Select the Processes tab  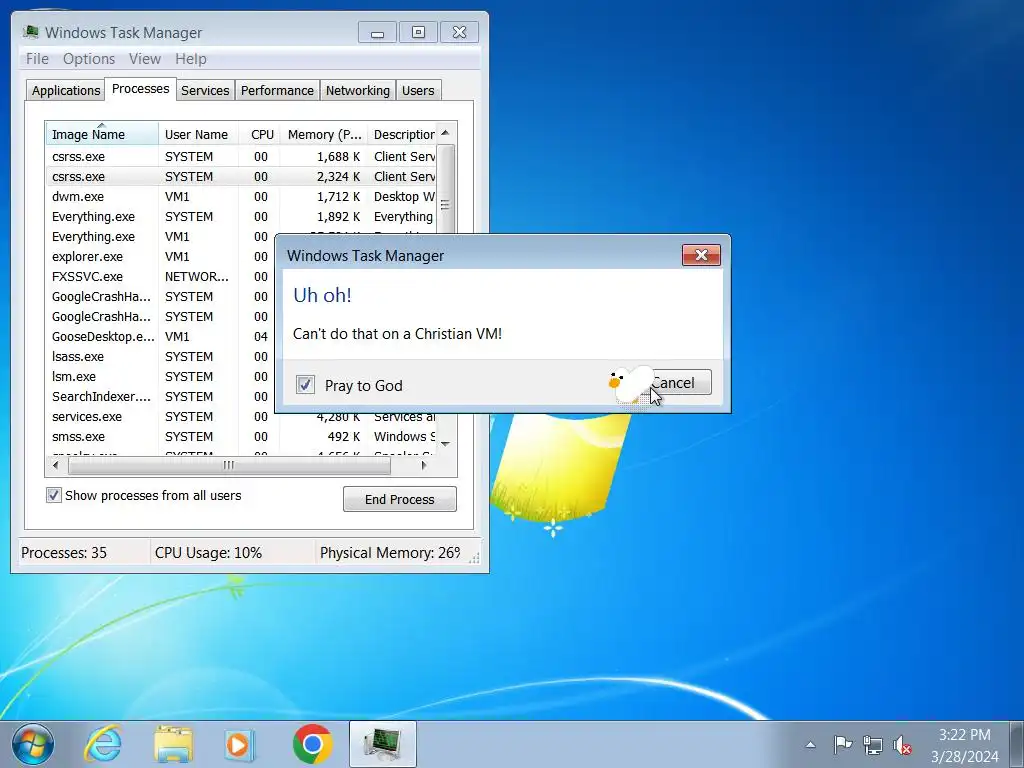pos(140,88)
